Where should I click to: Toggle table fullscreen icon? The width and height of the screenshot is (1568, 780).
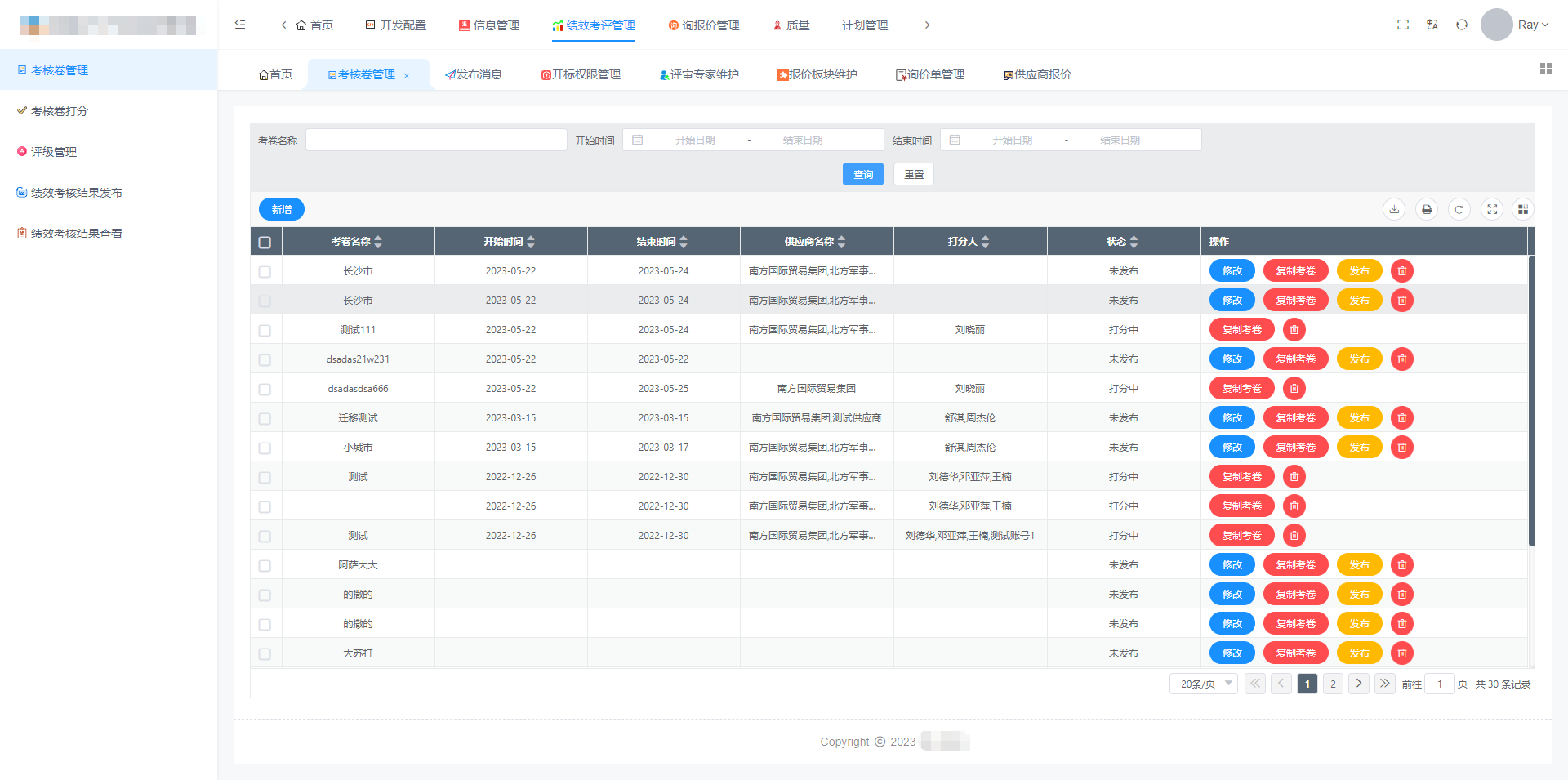coord(1492,210)
